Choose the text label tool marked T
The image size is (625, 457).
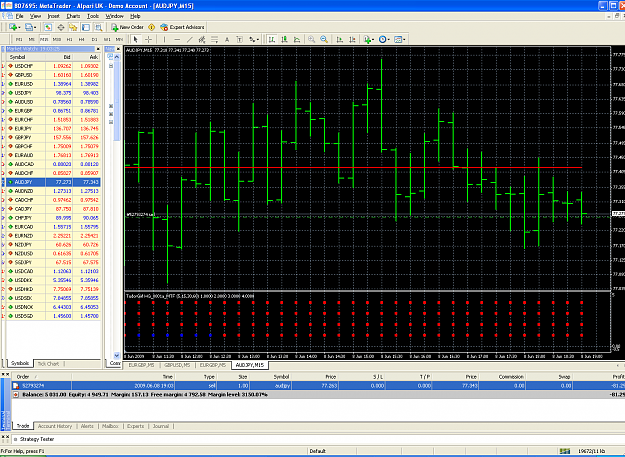click(x=240, y=39)
